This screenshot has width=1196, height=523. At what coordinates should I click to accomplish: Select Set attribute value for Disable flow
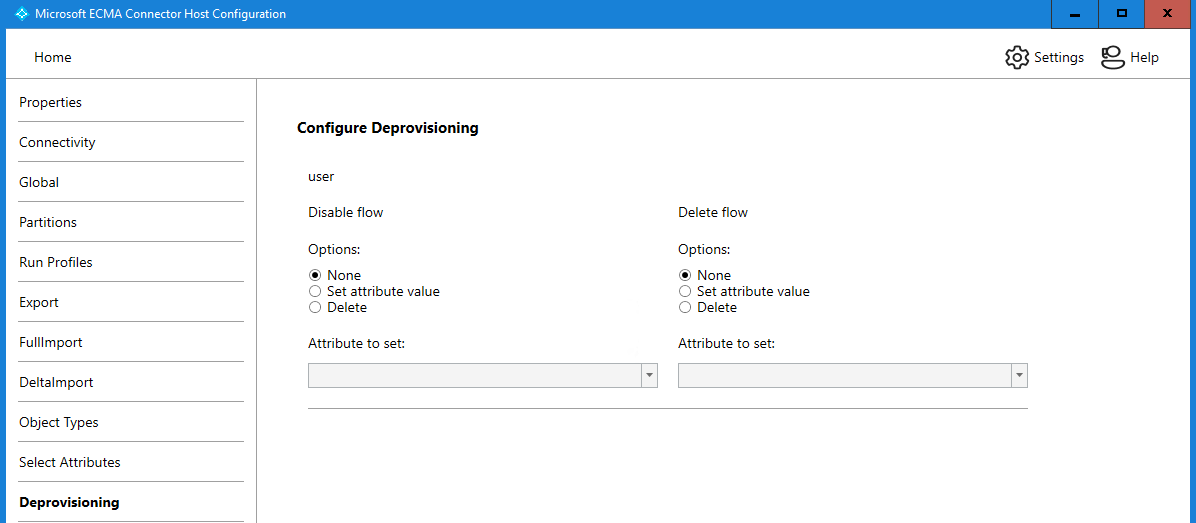point(315,291)
